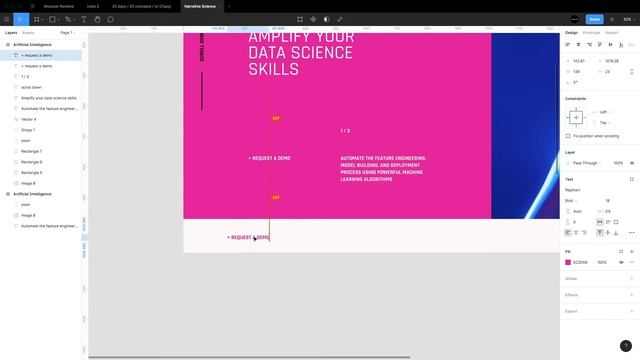
Task: Select the Rectangle shape tool
Action: 52,19
